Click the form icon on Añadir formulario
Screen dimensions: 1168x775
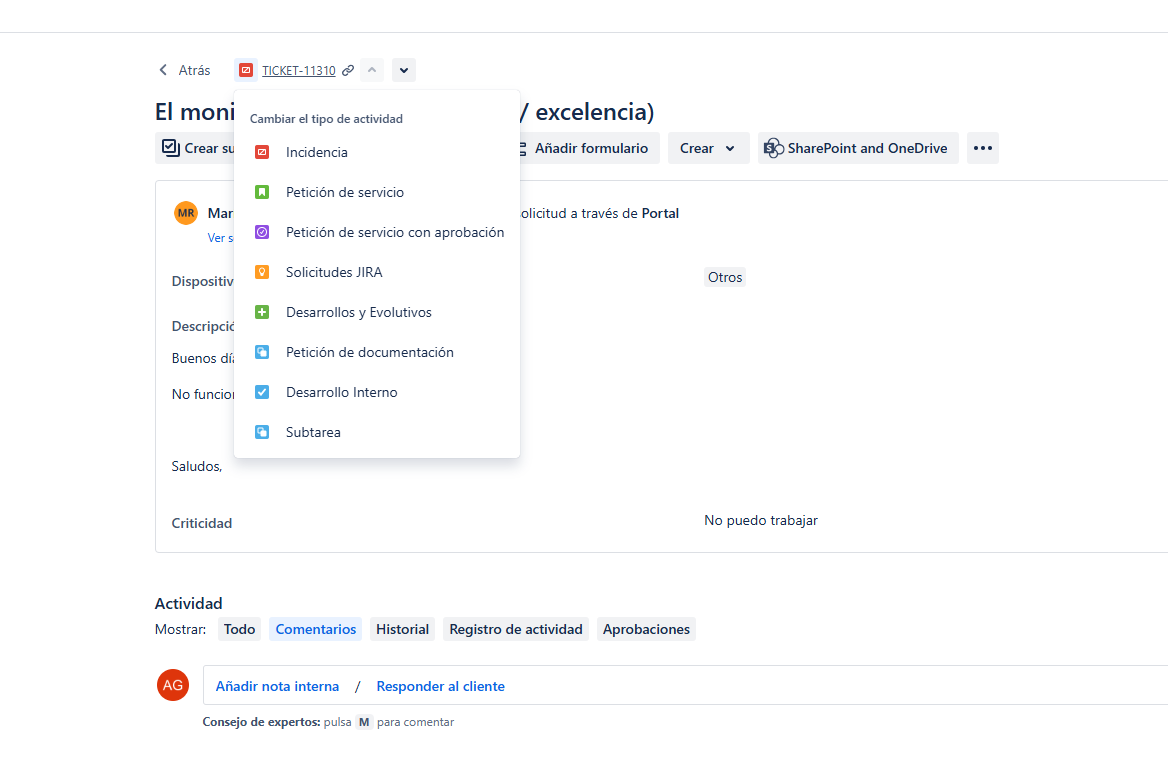(522, 148)
